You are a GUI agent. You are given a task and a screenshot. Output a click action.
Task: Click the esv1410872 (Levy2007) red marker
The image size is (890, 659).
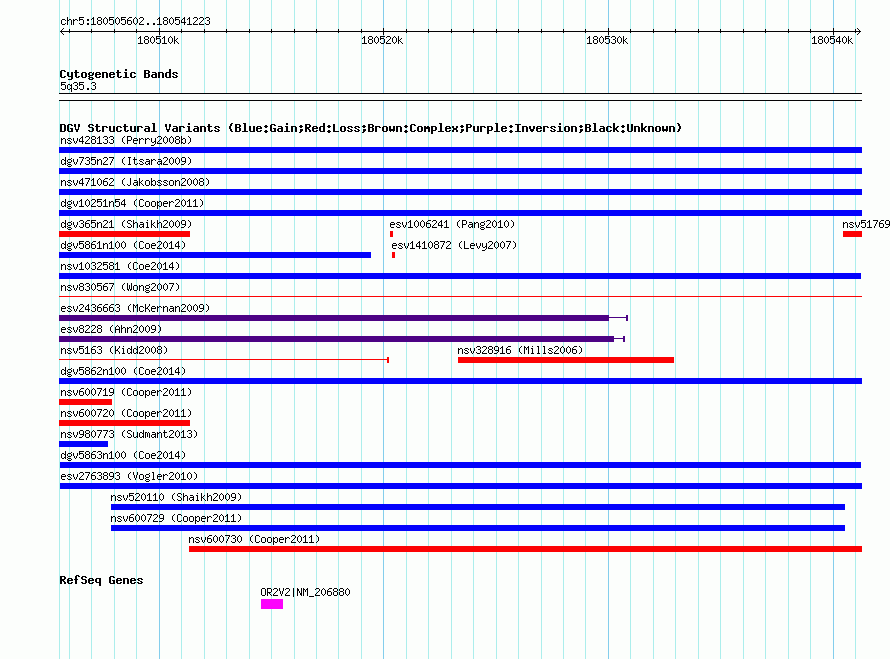[x=393, y=255]
